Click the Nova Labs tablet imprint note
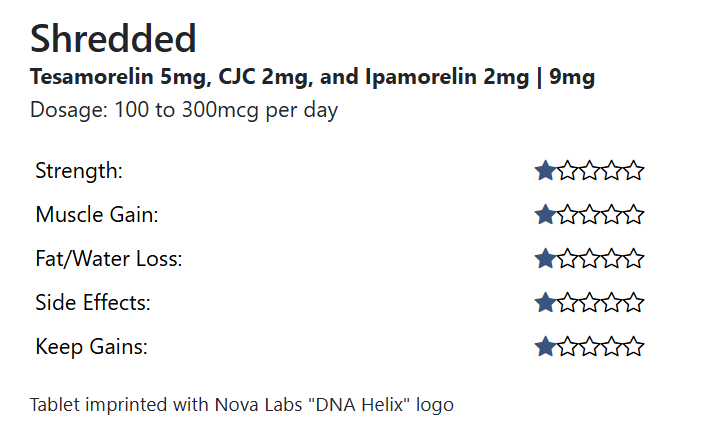Viewport: 723px width, 446px height. (242, 405)
